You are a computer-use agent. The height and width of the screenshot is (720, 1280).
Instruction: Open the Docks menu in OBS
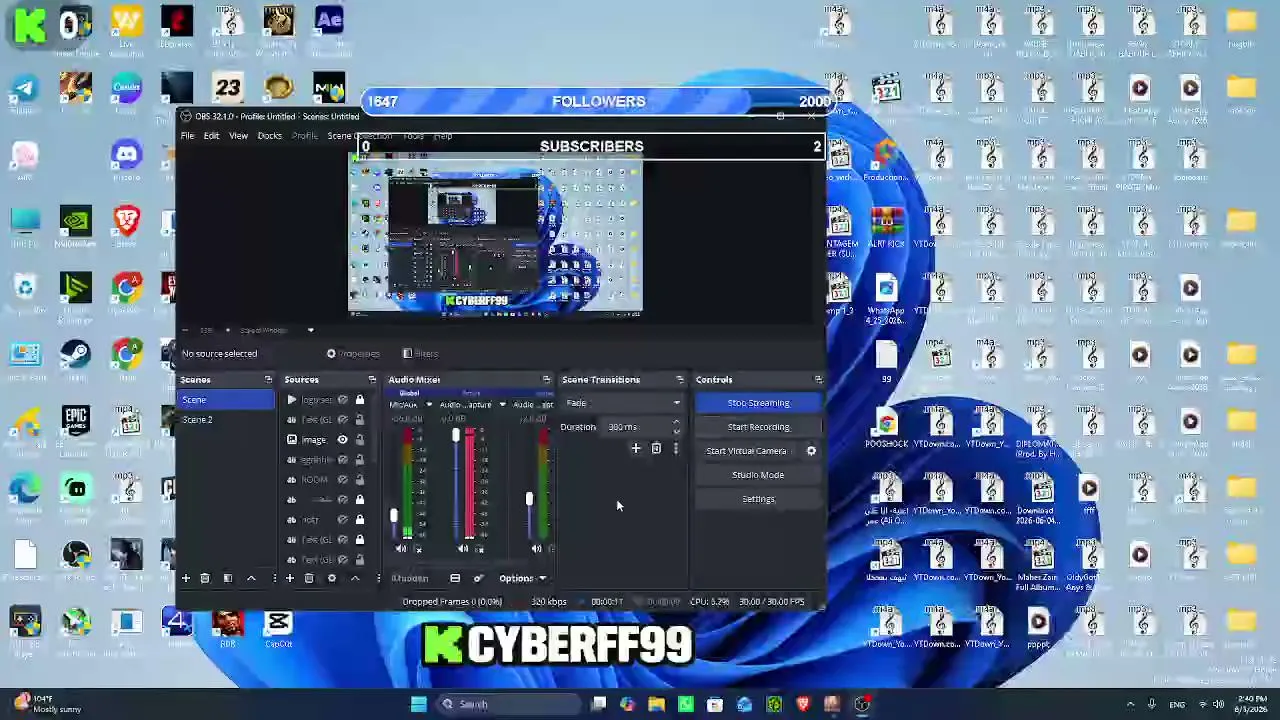tap(270, 136)
